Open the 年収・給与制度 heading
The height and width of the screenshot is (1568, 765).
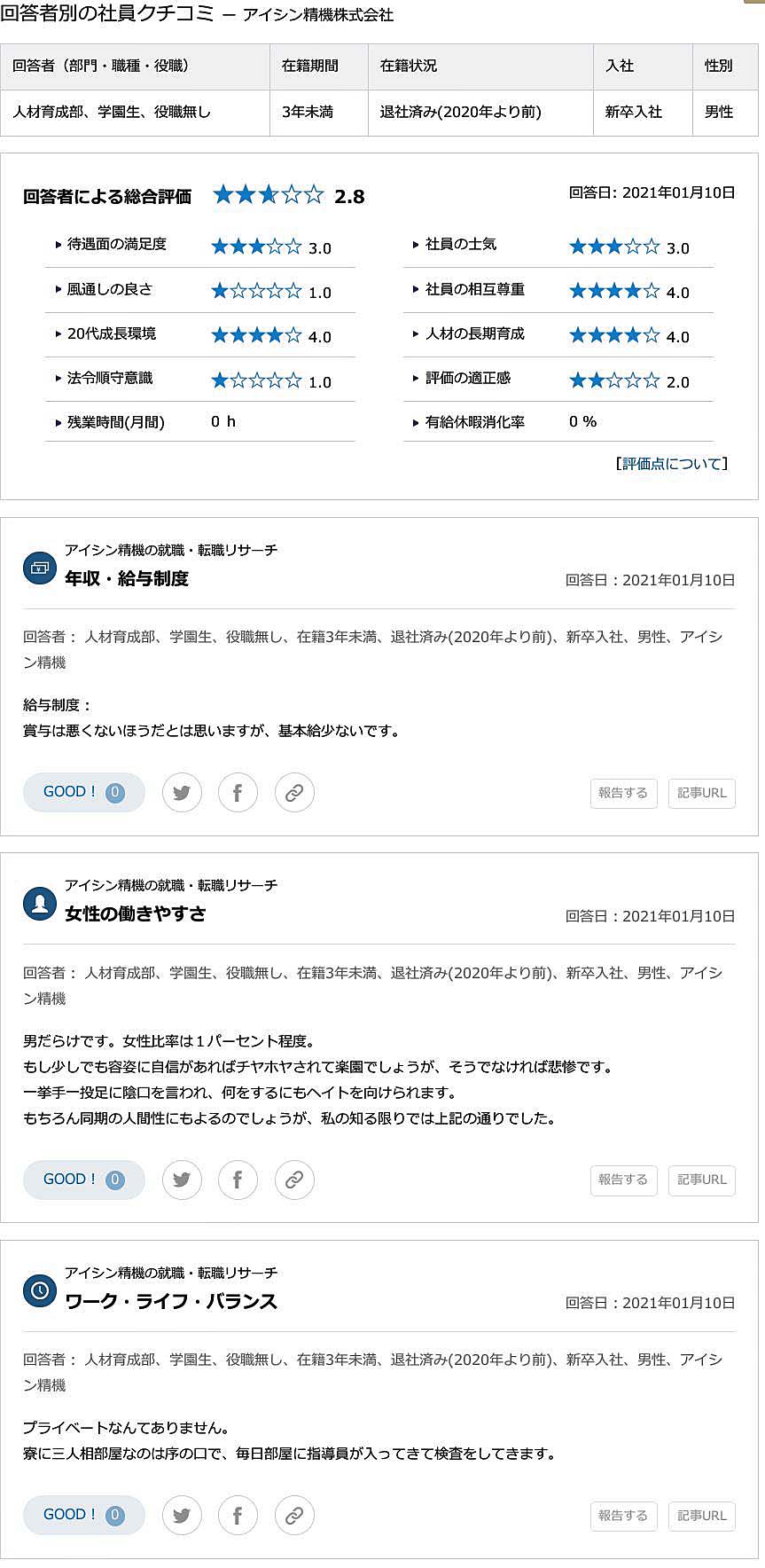(x=127, y=579)
